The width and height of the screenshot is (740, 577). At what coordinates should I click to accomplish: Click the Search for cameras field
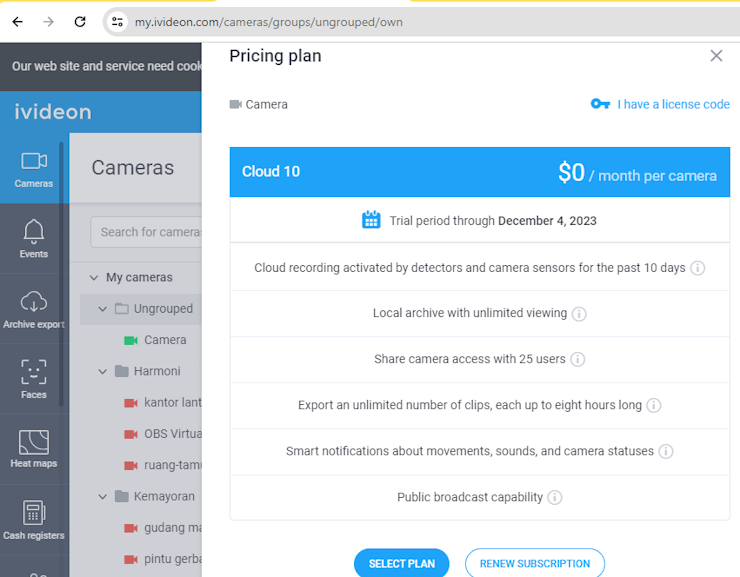point(146,232)
